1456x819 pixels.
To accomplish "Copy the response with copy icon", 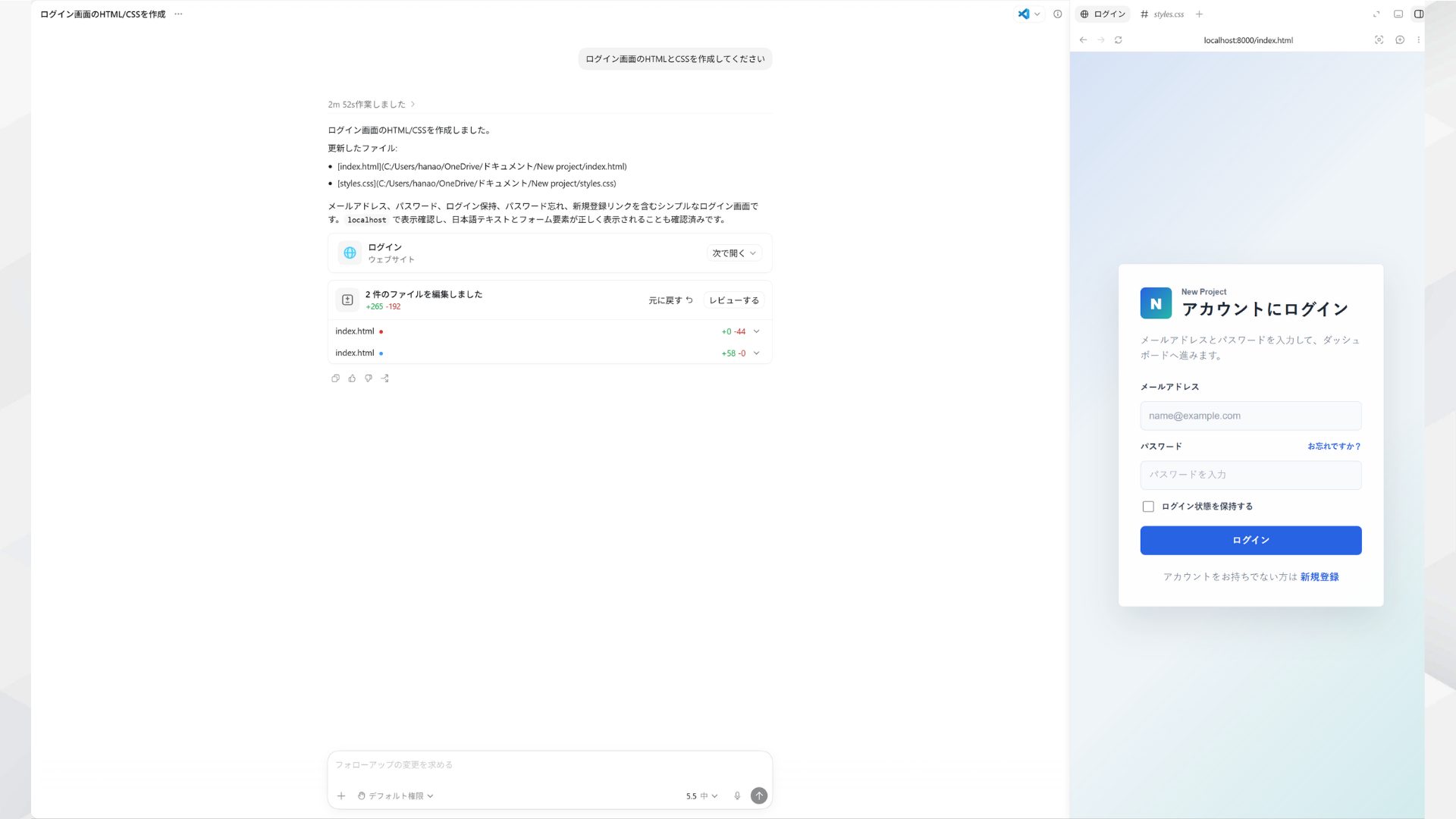I will (335, 378).
